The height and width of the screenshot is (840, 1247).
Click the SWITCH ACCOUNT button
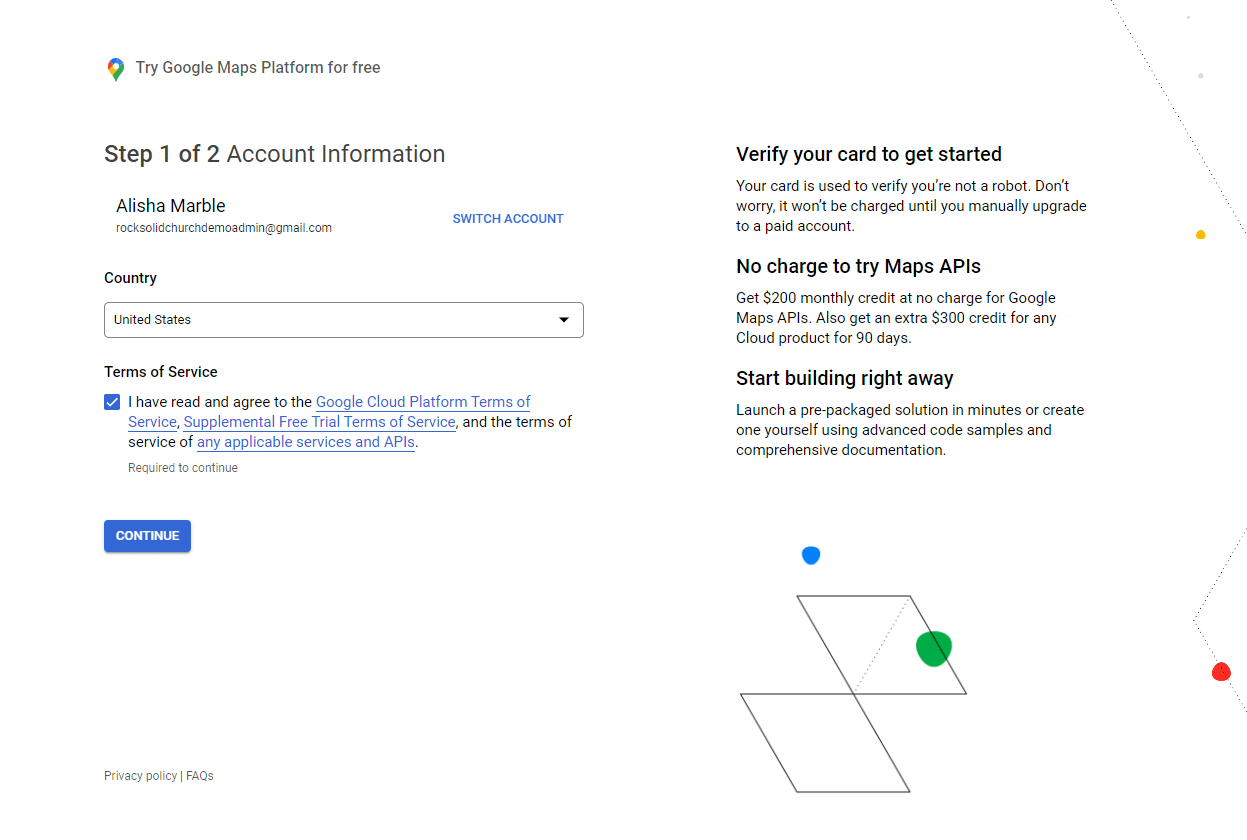[508, 219]
